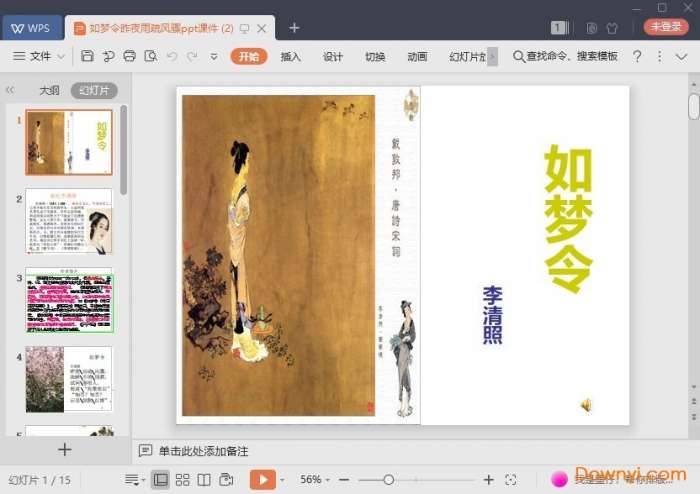Click the scroll up arrow of the editor scrollbar
The width and height of the screenshot is (700, 494).
coord(693,84)
